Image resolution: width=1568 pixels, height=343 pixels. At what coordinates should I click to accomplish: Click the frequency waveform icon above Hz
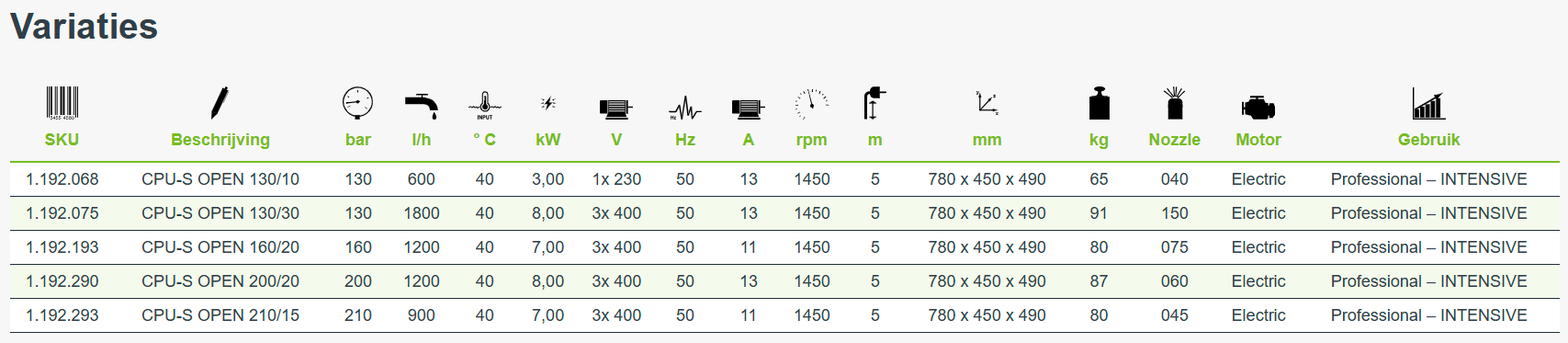click(x=685, y=109)
